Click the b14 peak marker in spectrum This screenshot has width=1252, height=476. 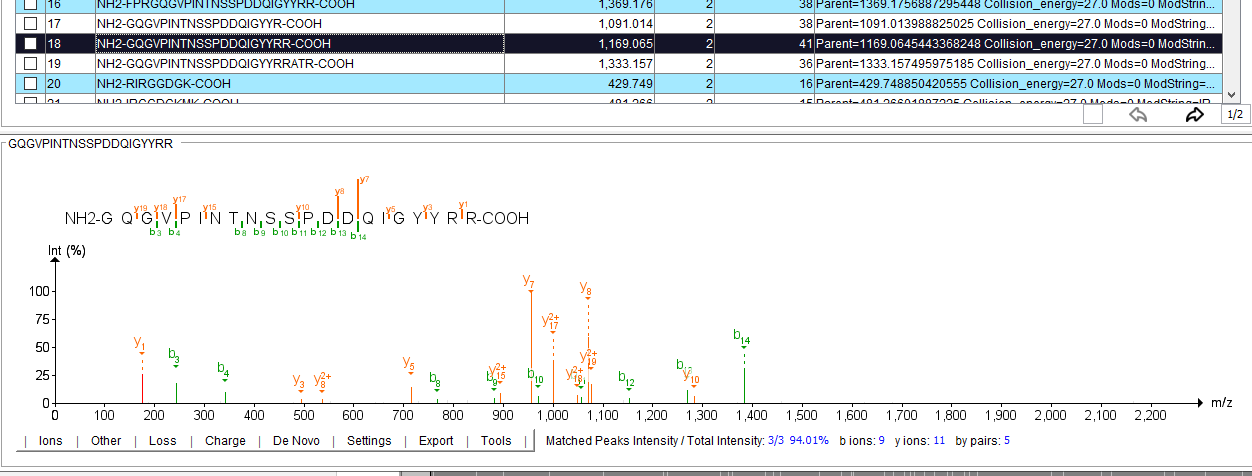pos(742,337)
